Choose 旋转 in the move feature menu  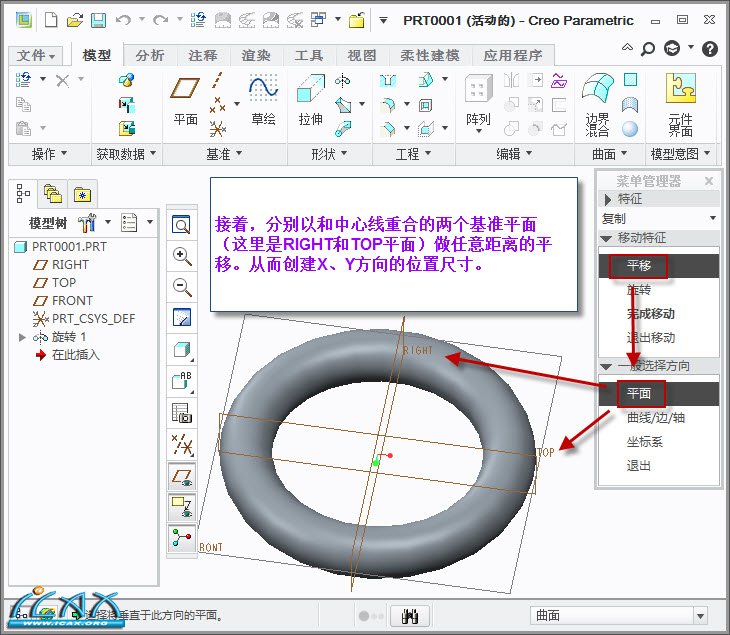point(638,290)
